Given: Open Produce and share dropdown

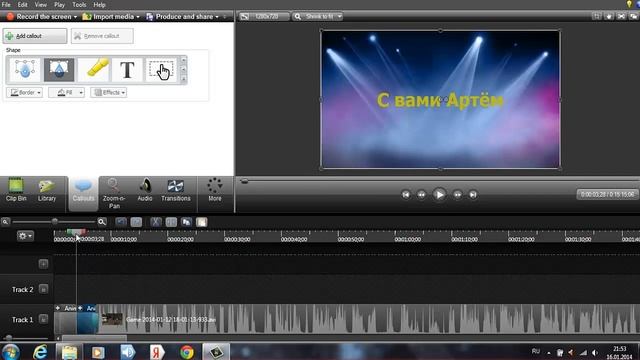Looking at the screenshot, I should [182, 17].
